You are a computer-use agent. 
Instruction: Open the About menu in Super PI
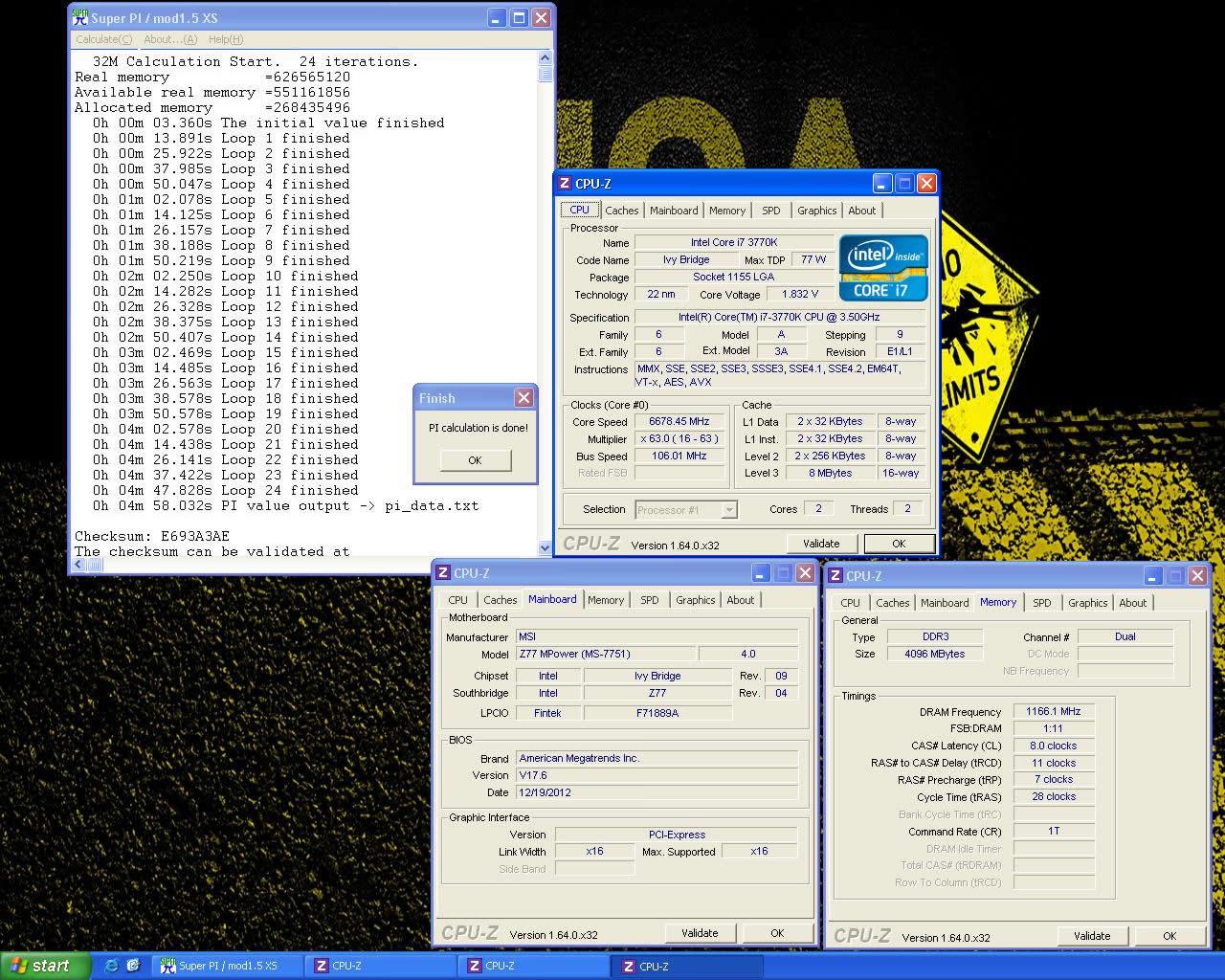[x=169, y=39]
